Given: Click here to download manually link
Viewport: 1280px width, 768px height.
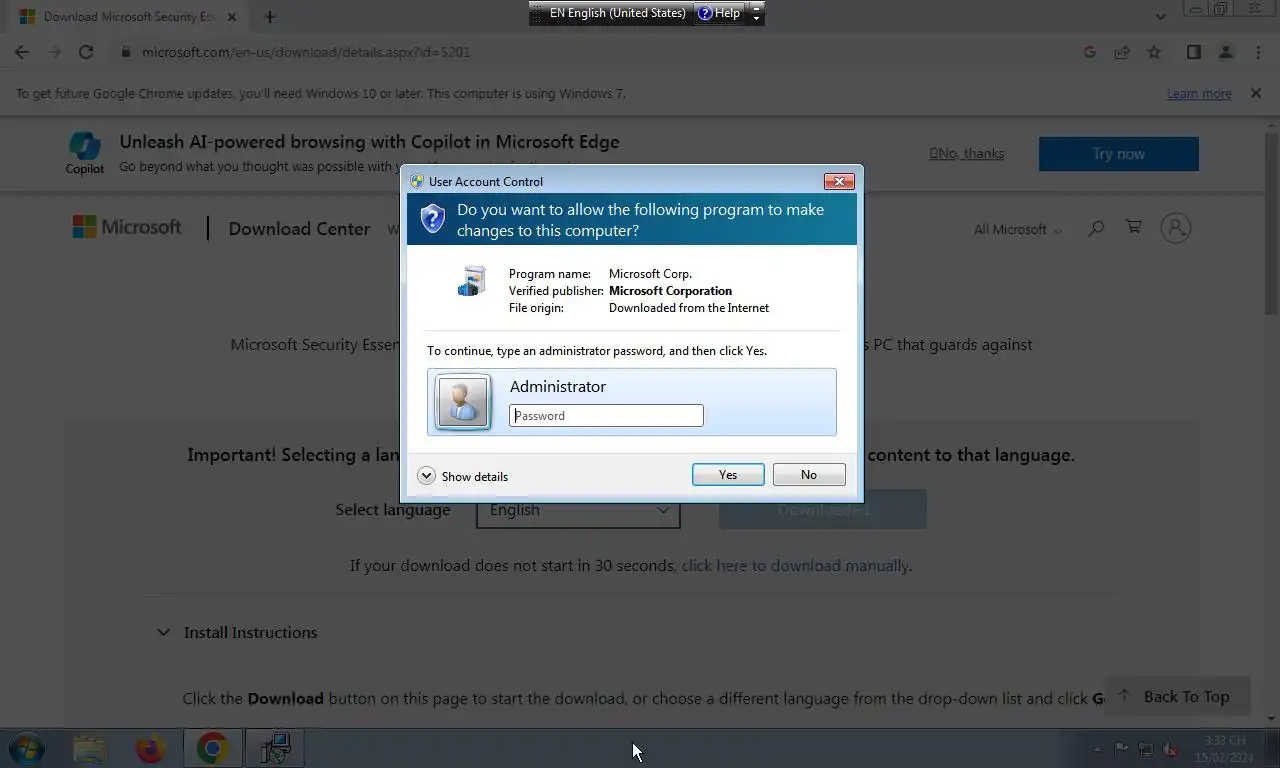Looking at the screenshot, I should pyautogui.click(x=795, y=566).
